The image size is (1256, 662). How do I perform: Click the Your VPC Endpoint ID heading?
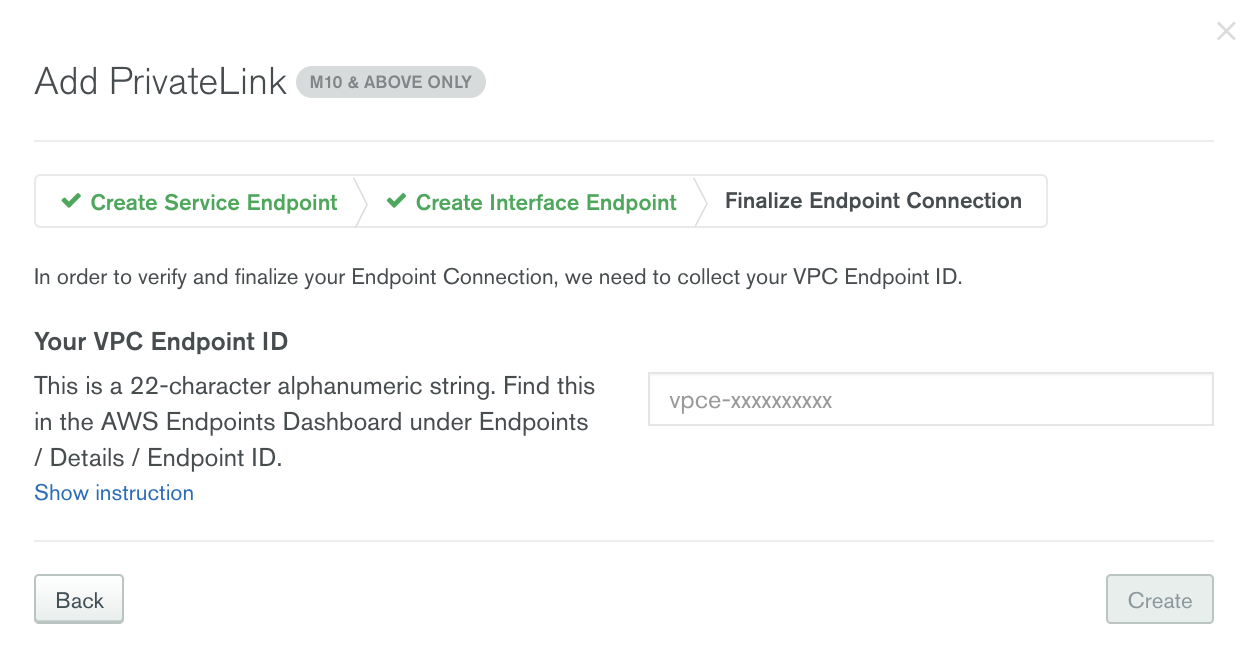(x=160, y=341)
